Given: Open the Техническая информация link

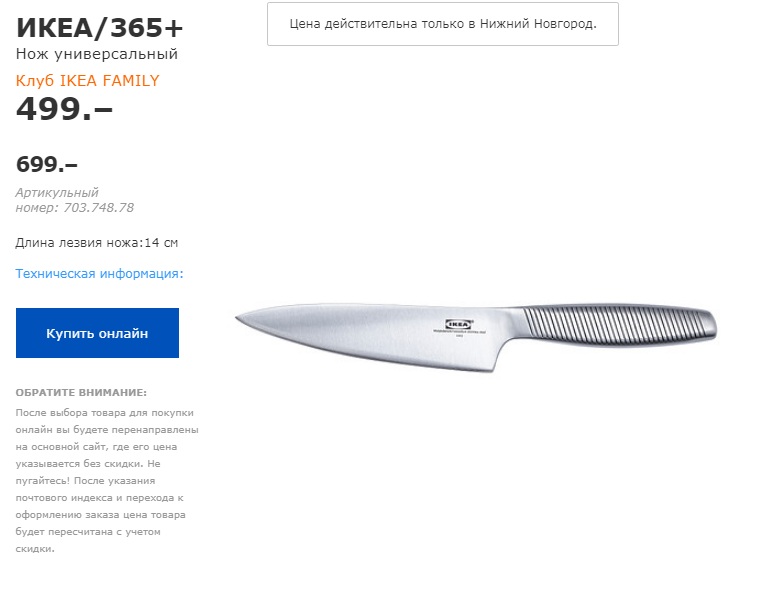Looking at the screenshot, I should point(100,273).
